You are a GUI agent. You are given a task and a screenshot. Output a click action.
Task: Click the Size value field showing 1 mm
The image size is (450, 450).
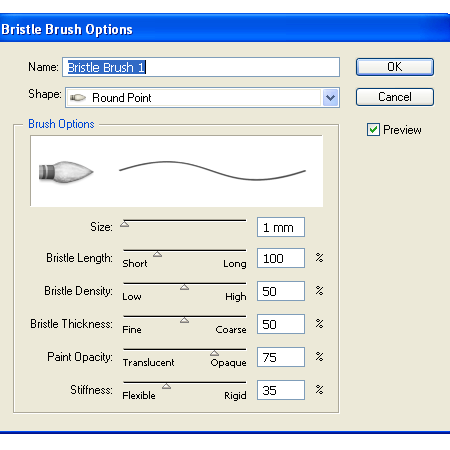click(x=281, y=227)
